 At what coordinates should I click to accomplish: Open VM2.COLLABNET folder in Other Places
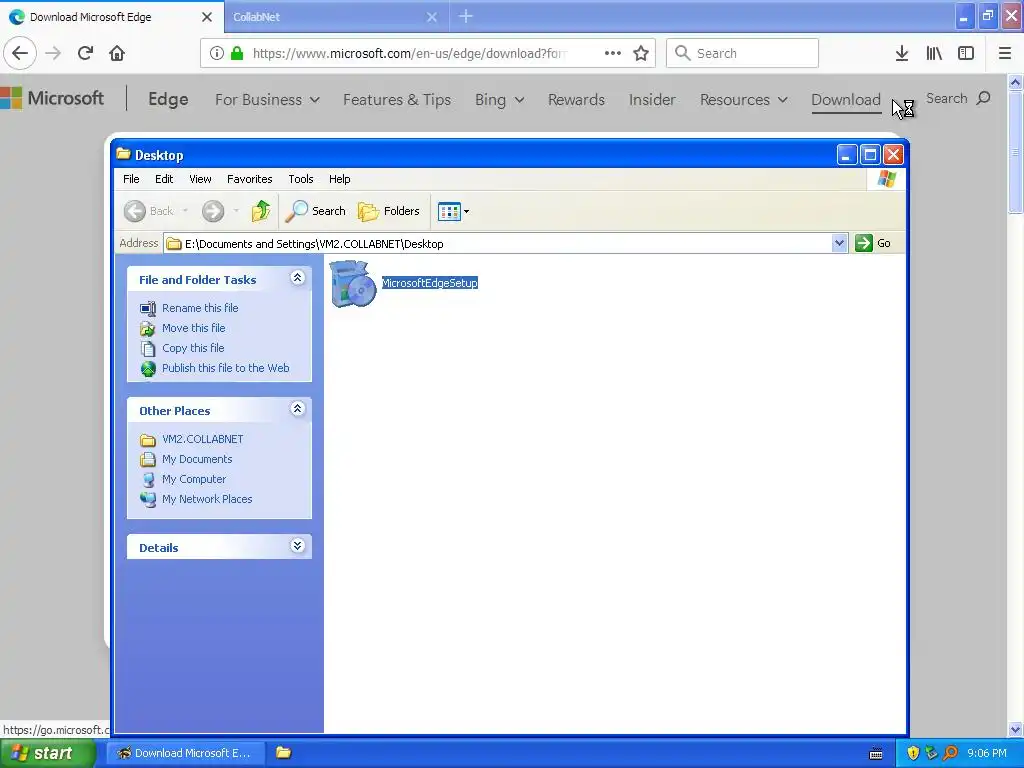(202, 439)
